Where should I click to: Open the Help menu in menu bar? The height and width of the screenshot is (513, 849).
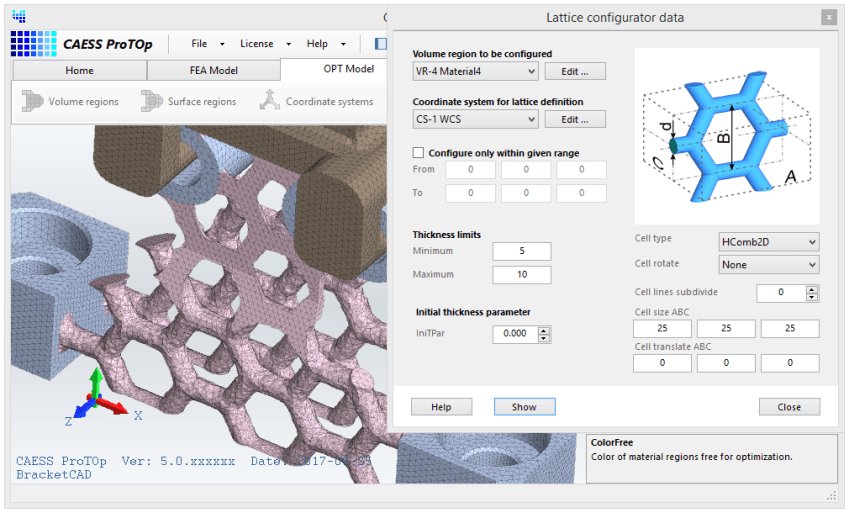[317, 44]
